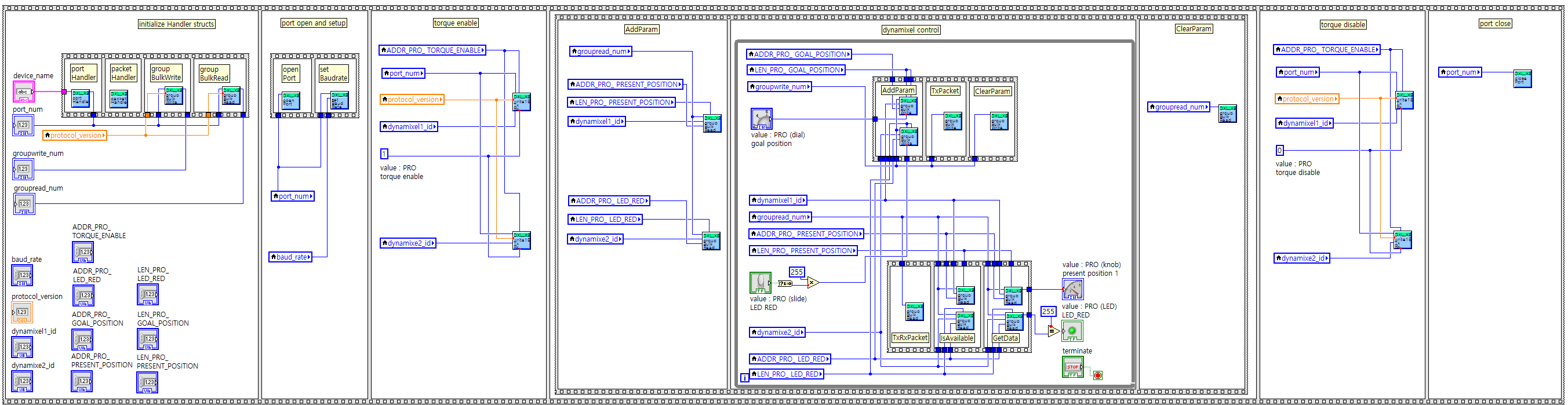Image resolution: width=1568 pixels, height=405 pixels.
Task: Select the knob present position 1 indicator
Action: click(1072, 289)
